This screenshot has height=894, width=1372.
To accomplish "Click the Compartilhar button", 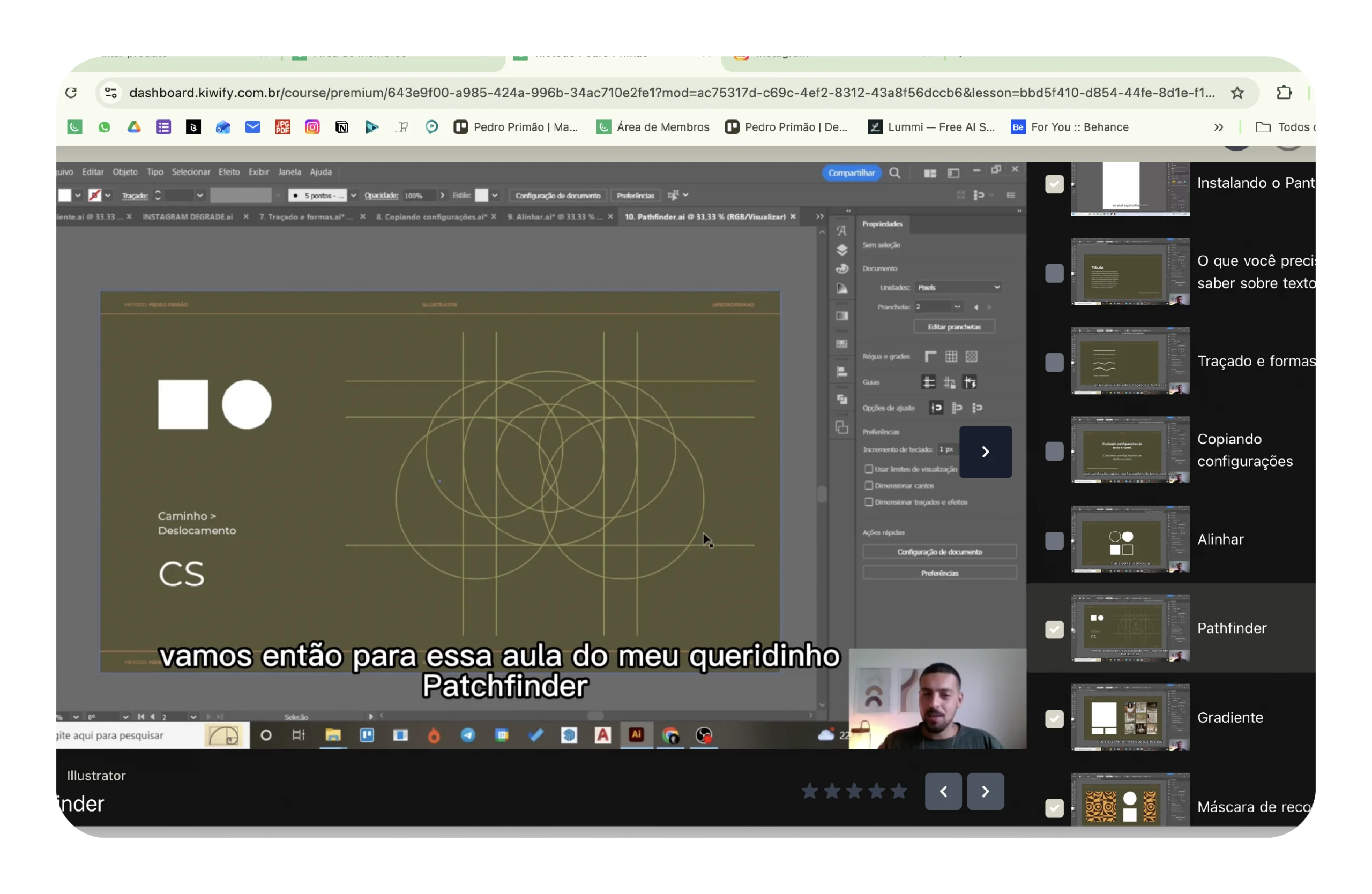I will (x=852, y=173).
